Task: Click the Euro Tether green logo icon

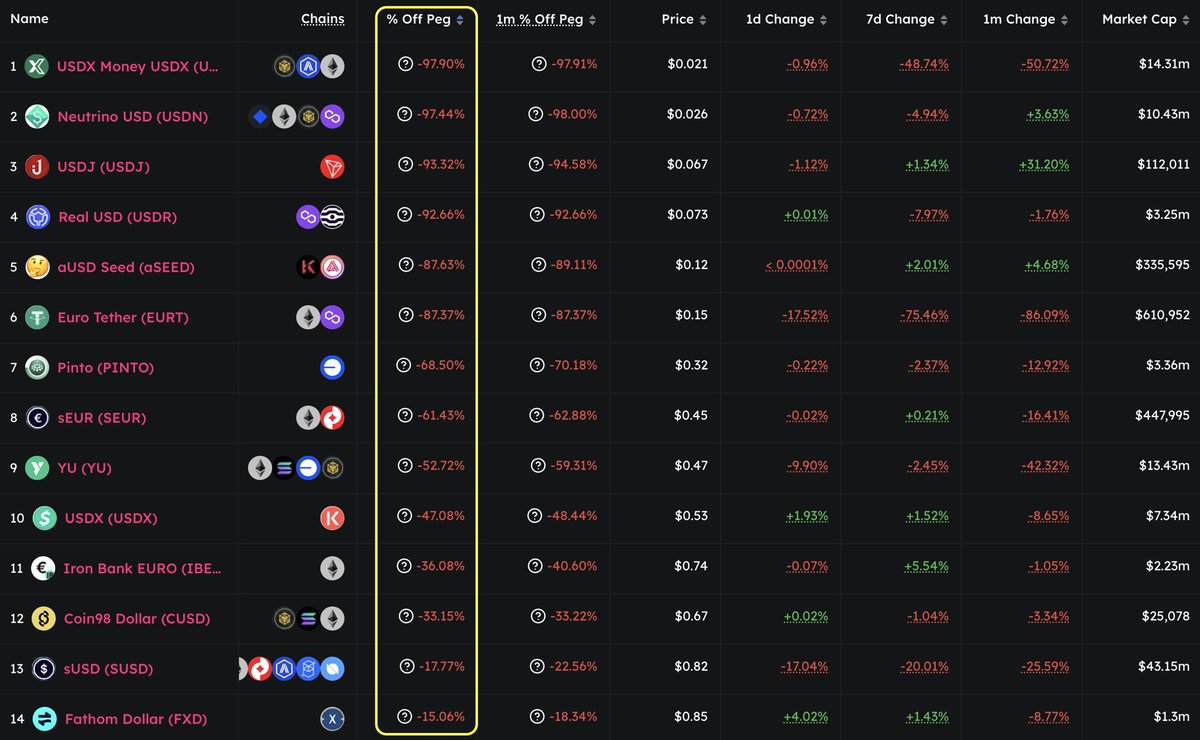Action: [x=37, y=317]
